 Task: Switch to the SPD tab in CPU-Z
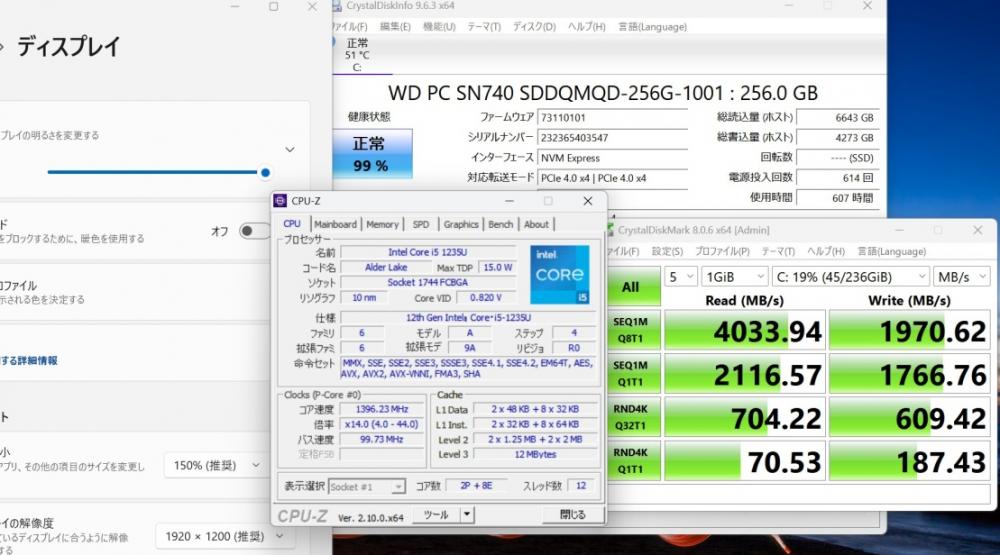[421, 225]
